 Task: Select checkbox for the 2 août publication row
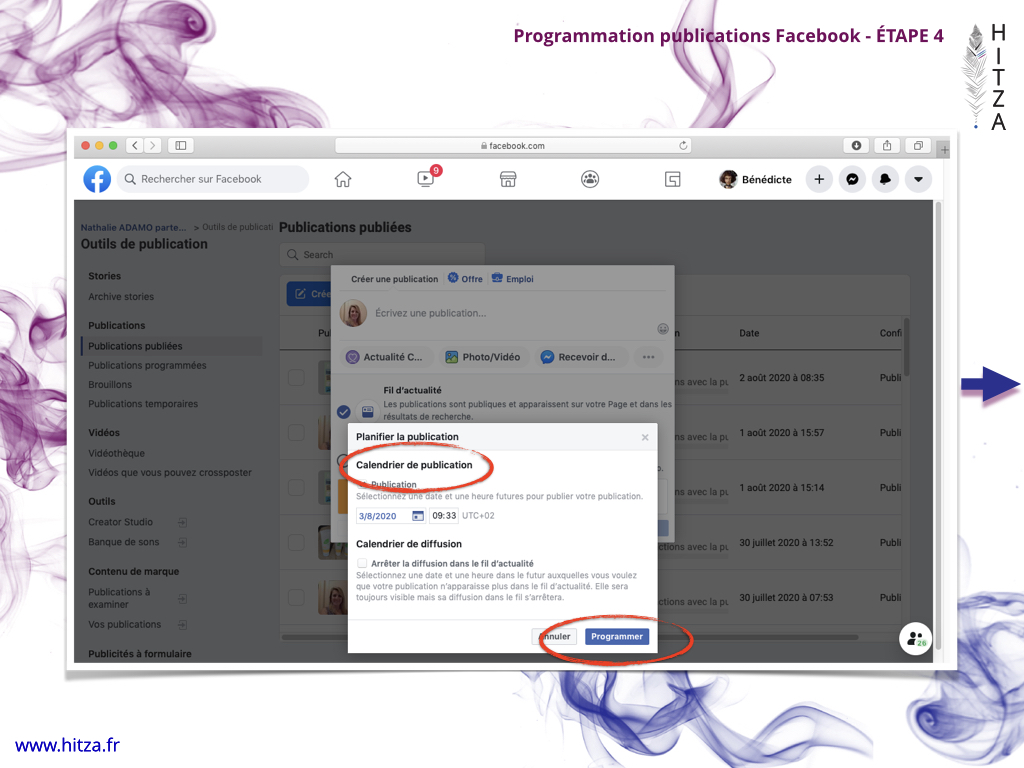[x=296, y=377]
